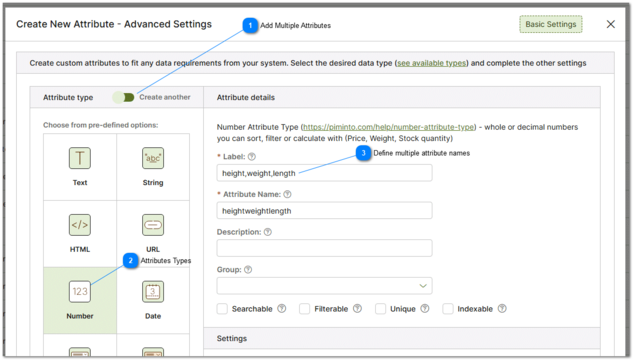This screenshot has height=361, width=634.
Task: Show help for Filterable option
Action: (357, 308)
